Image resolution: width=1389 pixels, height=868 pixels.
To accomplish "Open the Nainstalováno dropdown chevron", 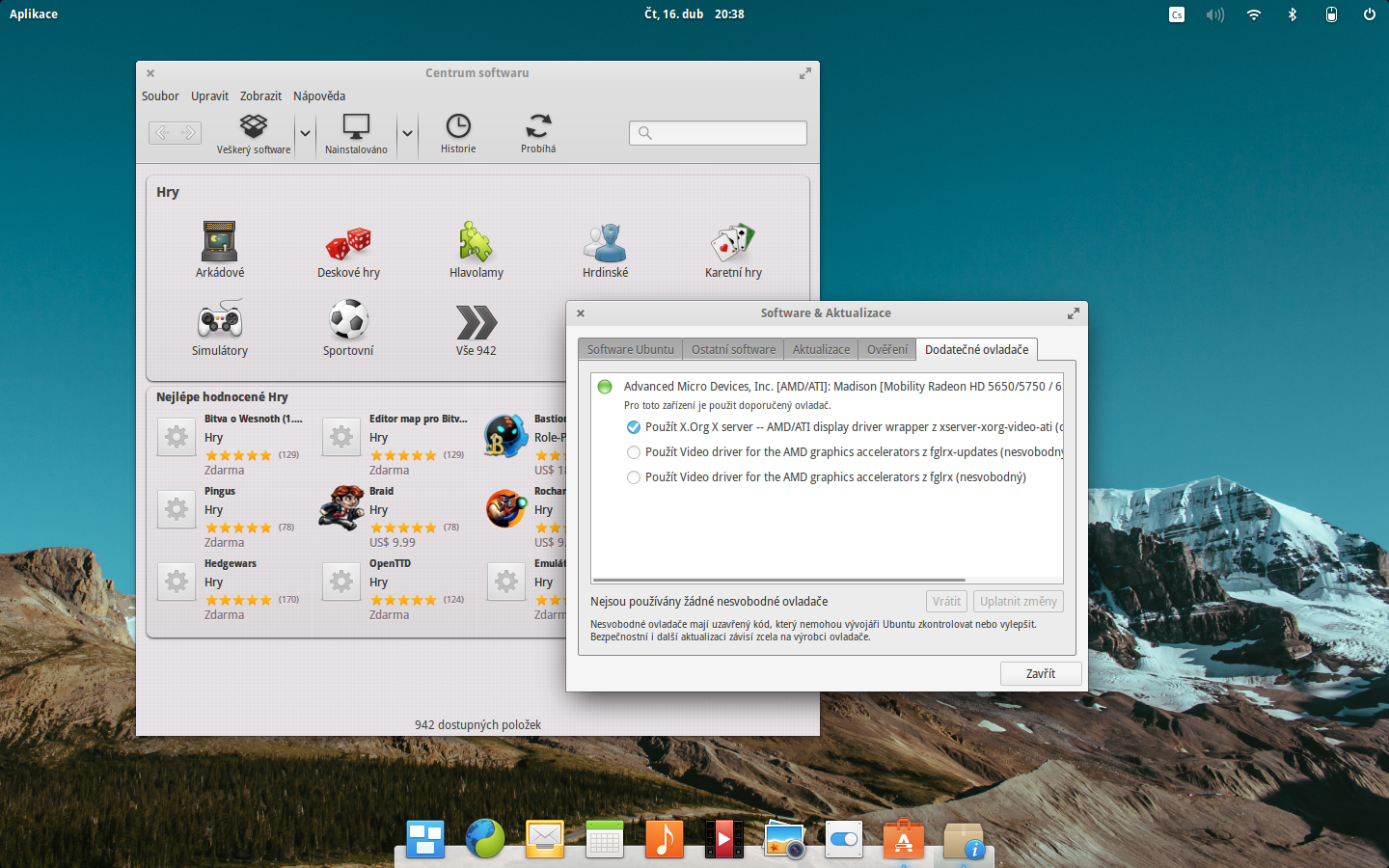I will pyautogui.click(x=407, y=132).
